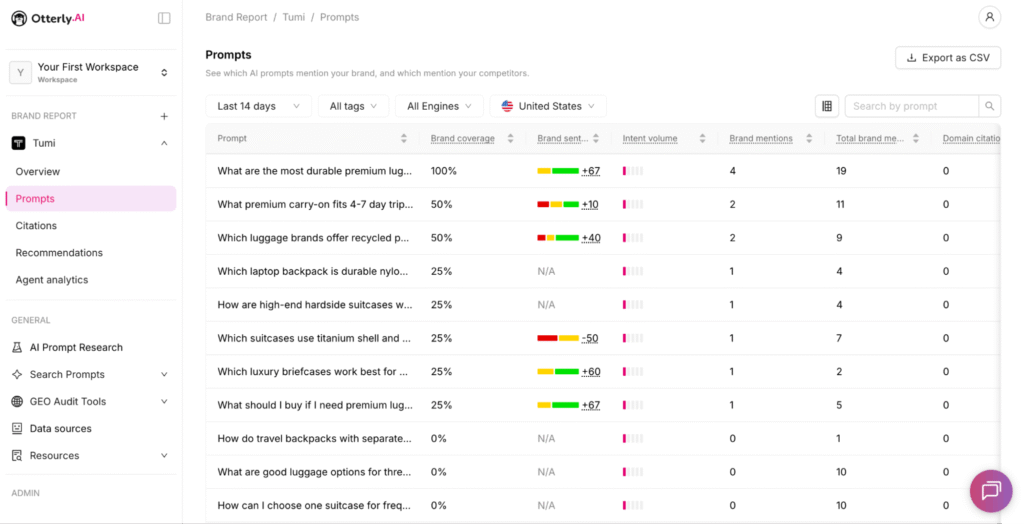Collapse the Tumi brand section chevron
The height and width of the screenshot is (524, 1024).
(x=164, y=143)
